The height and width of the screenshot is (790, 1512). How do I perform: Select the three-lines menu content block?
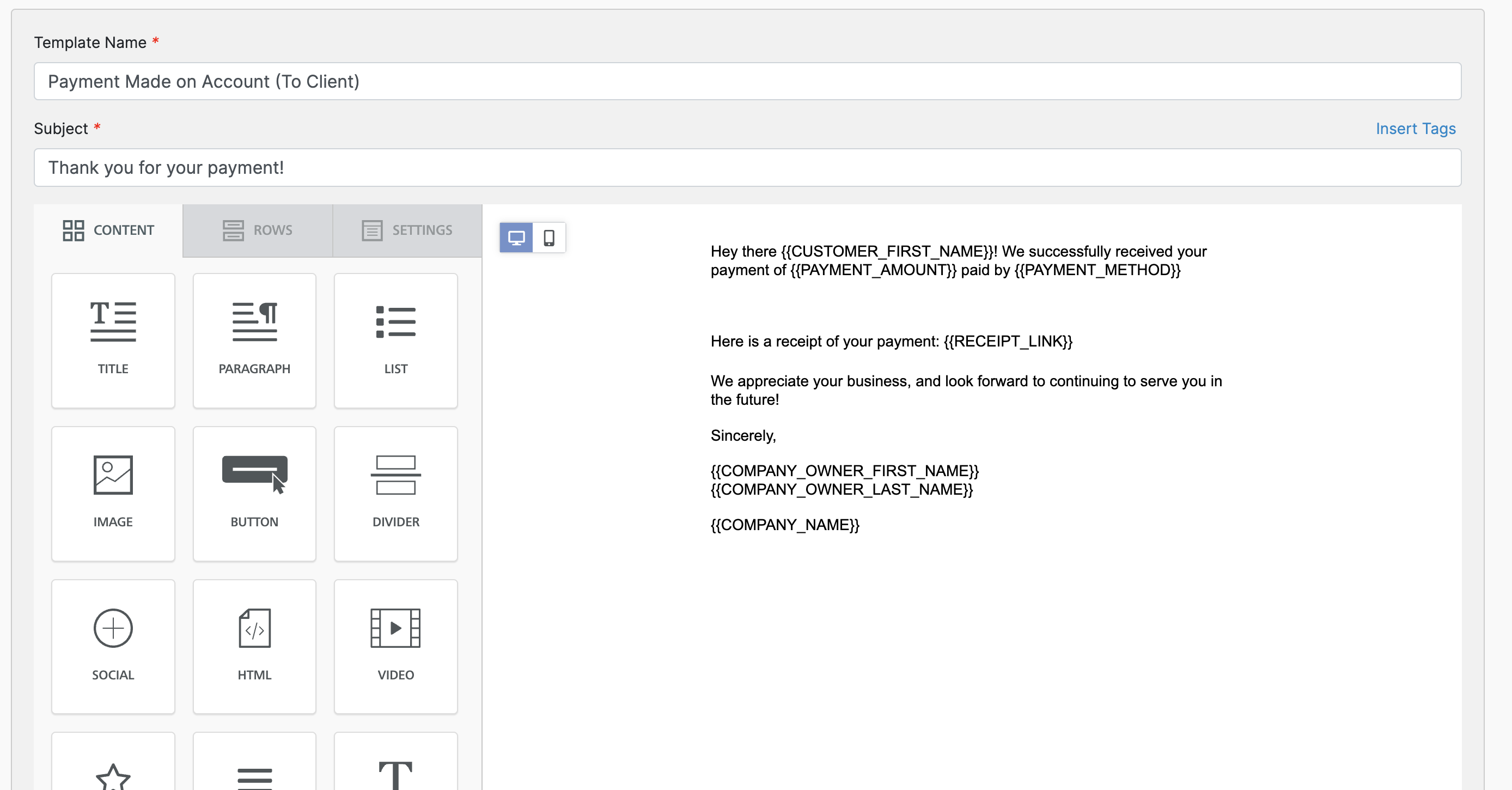click(x=254, y=769)
